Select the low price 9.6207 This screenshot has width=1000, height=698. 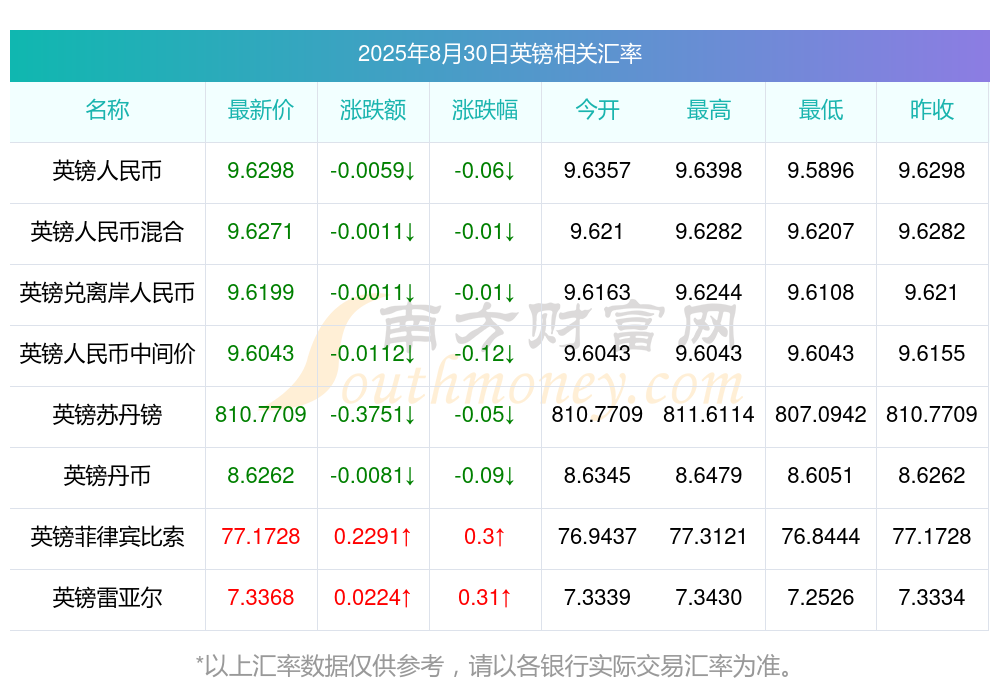point(820,231)
